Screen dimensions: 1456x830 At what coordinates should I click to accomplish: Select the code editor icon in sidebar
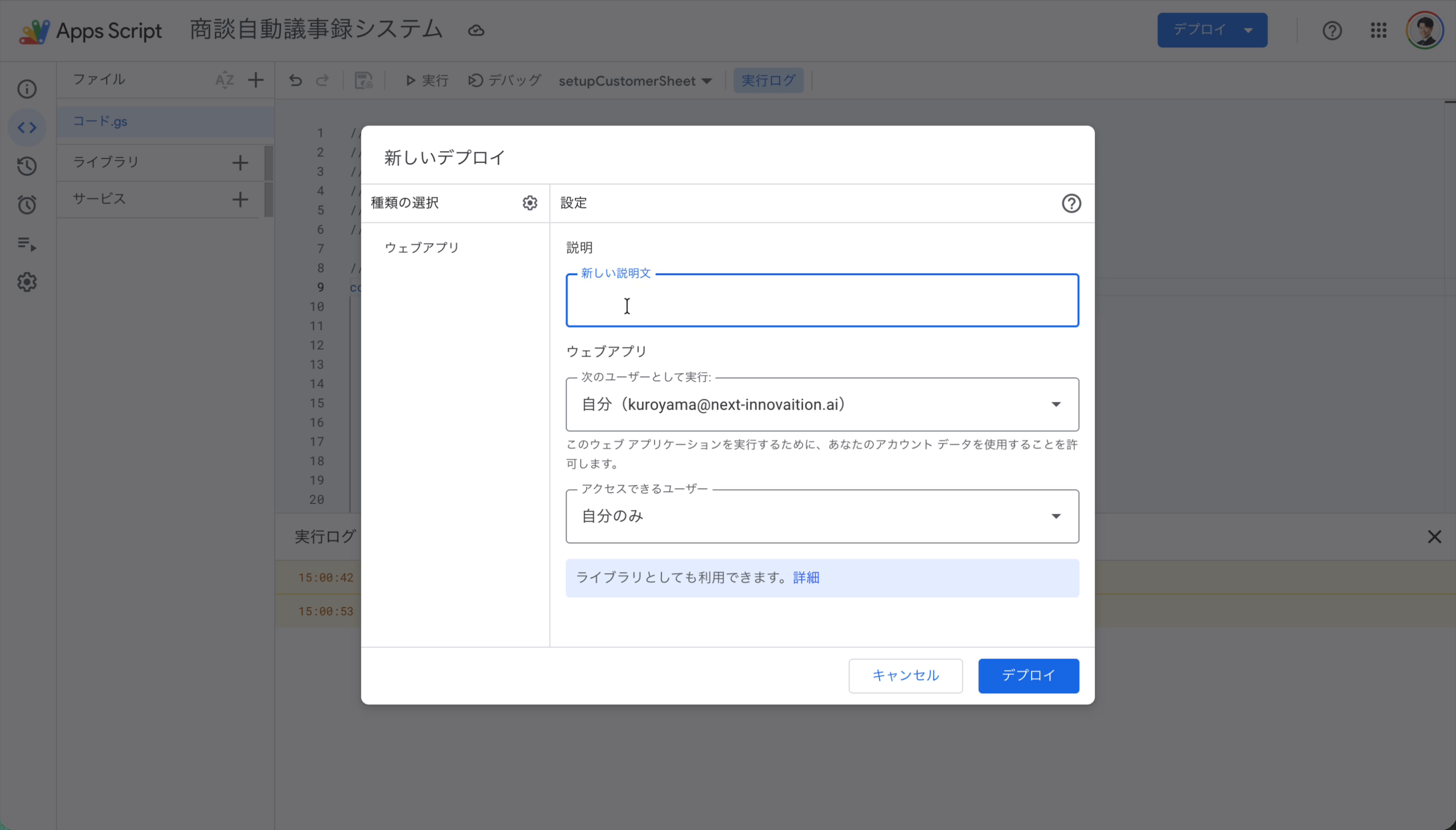(27, 128)
